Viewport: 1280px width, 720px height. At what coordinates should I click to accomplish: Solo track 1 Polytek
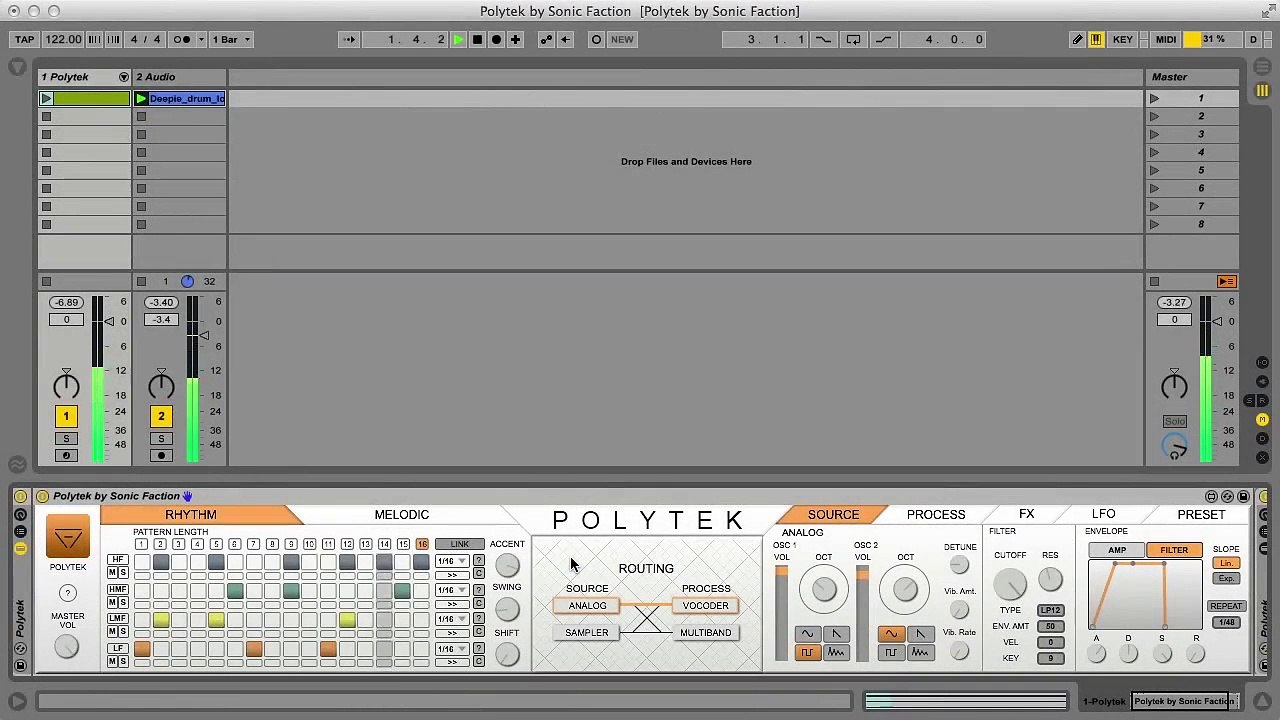[x=66, y=438]
